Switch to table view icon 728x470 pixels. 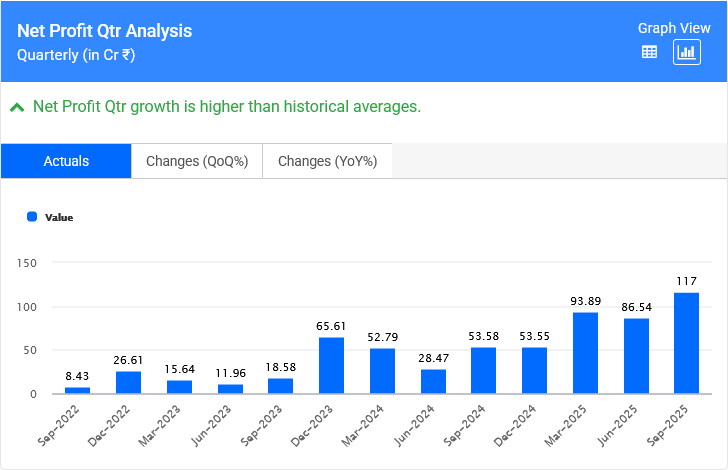click(x=649, y=53)
